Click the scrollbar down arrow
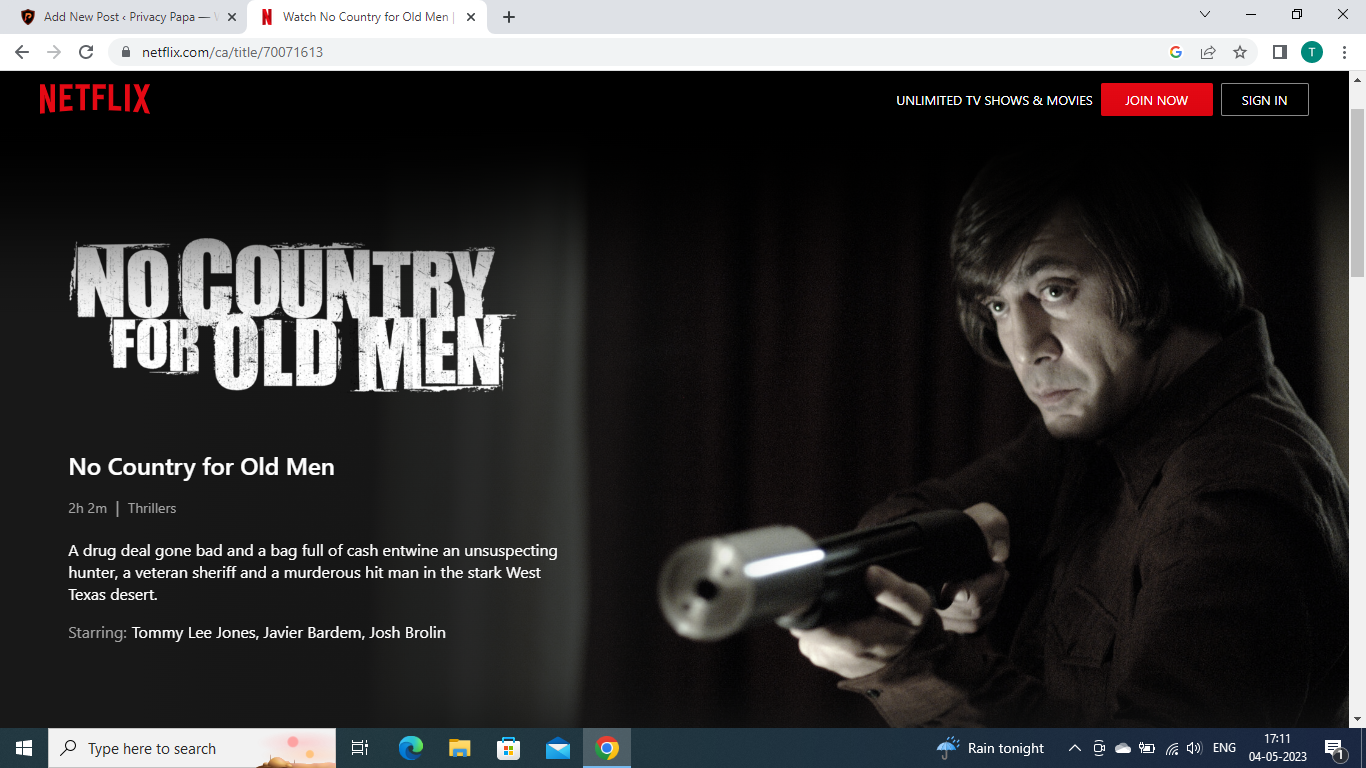This screenshot has height=768, width=1366. point(1357,719)
